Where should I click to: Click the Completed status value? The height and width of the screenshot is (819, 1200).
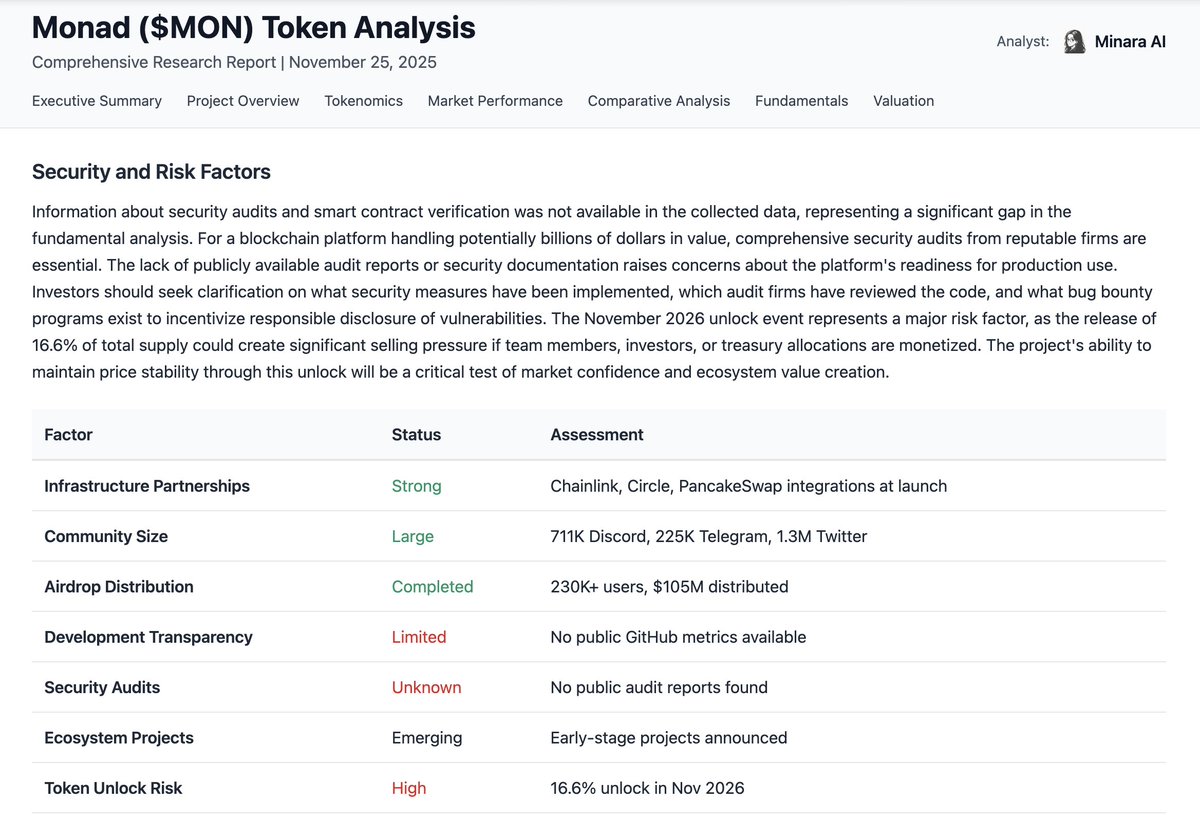[x=432, y=587]
